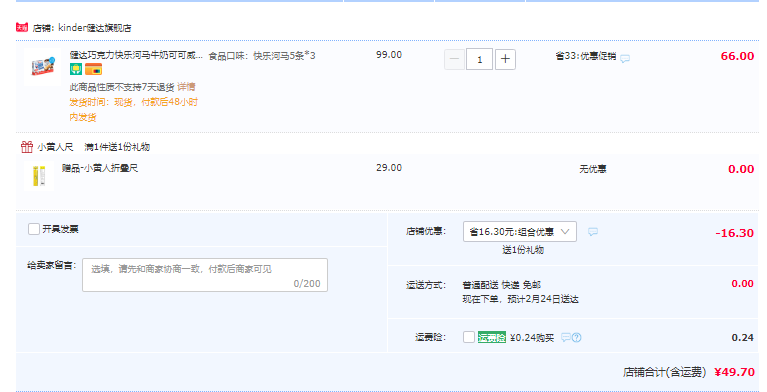Click the Tmall store logo icon
Image resolution: width=767 pixels, height=392 pixels.
(22, 27)
